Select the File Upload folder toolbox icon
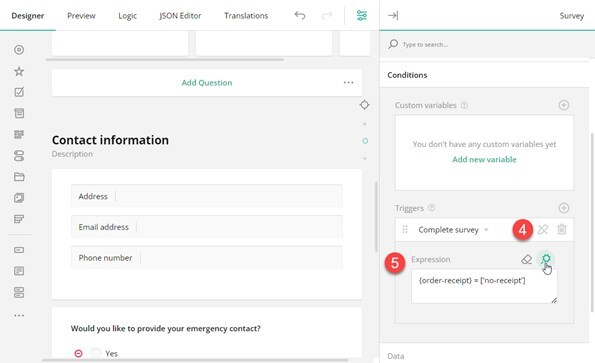This screenshot has height=363, width=595. (x=19, y=177)
